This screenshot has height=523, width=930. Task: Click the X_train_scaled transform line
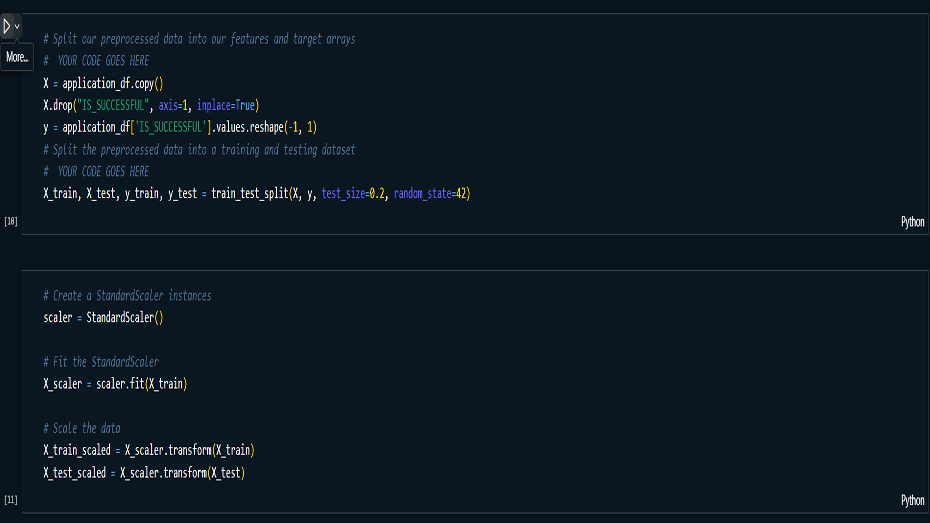coord(155,450)
